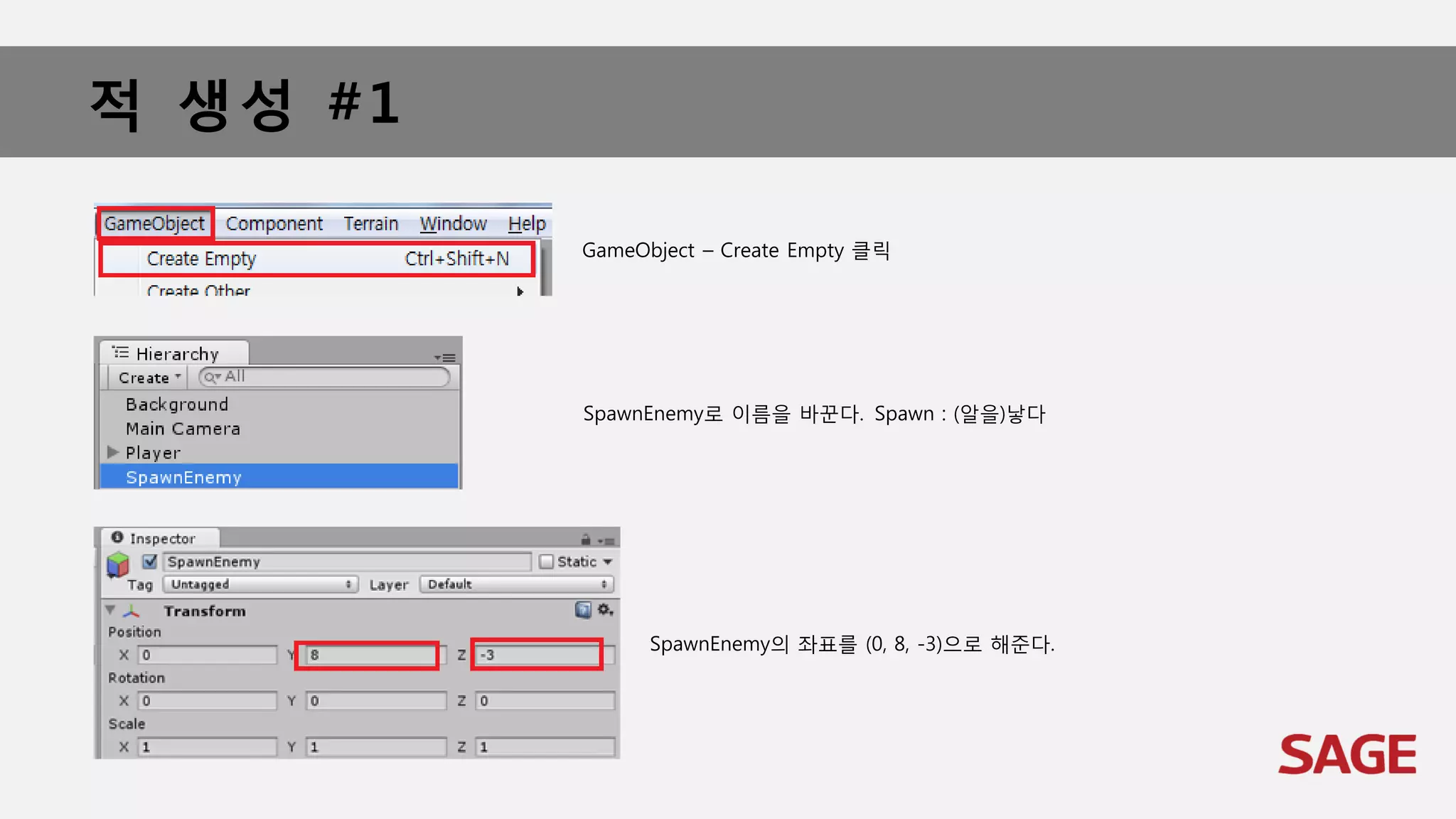Click the Transform axes icon
Image resolution: width=1456 pixels, height=819 pixels.
(x=132, y=611)
